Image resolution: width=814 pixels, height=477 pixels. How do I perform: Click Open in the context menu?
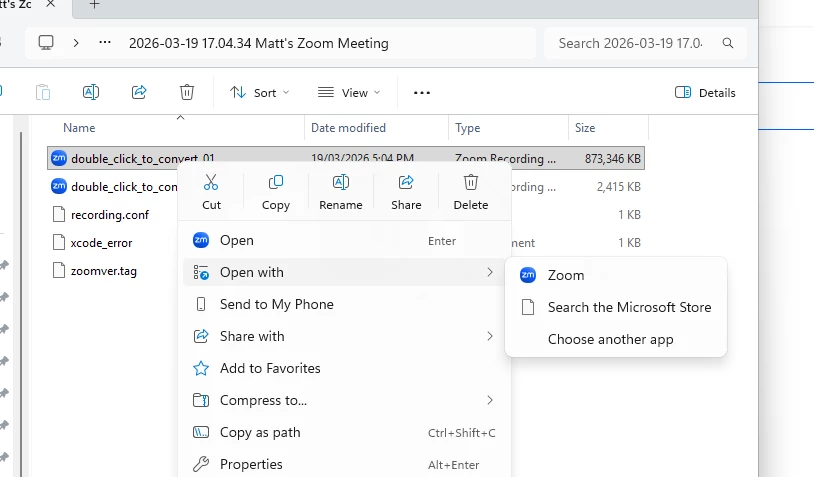coord(344,240)
